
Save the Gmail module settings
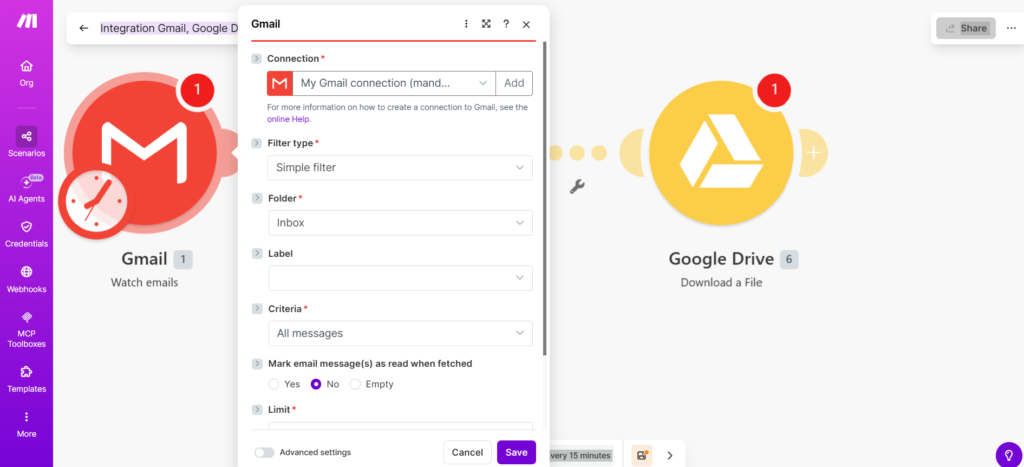click(x=517, y=453)
